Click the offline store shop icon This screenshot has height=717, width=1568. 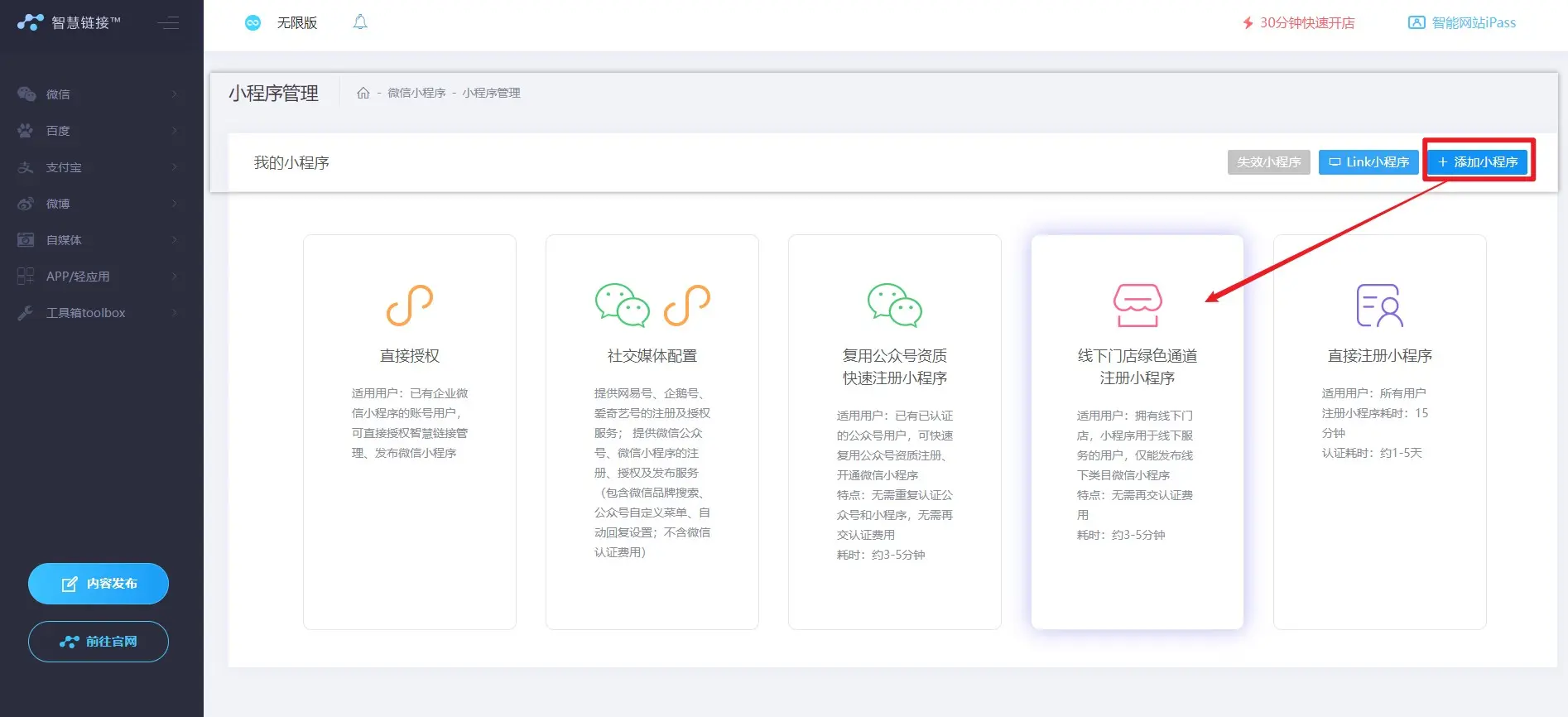coord(1137,306)
